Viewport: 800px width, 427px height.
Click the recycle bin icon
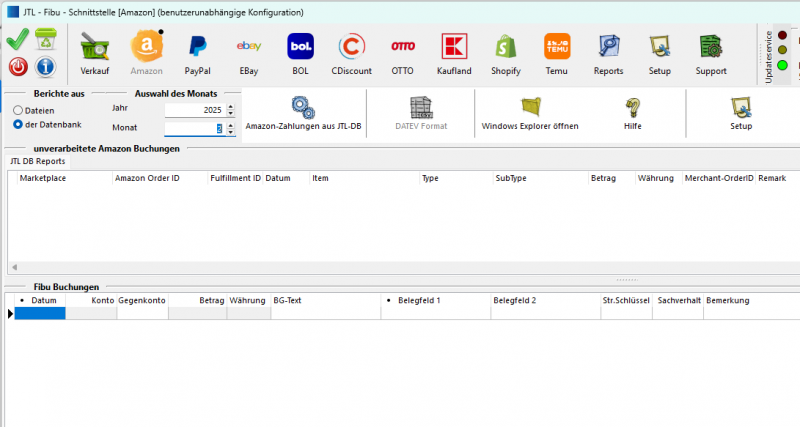click(45, 40)
